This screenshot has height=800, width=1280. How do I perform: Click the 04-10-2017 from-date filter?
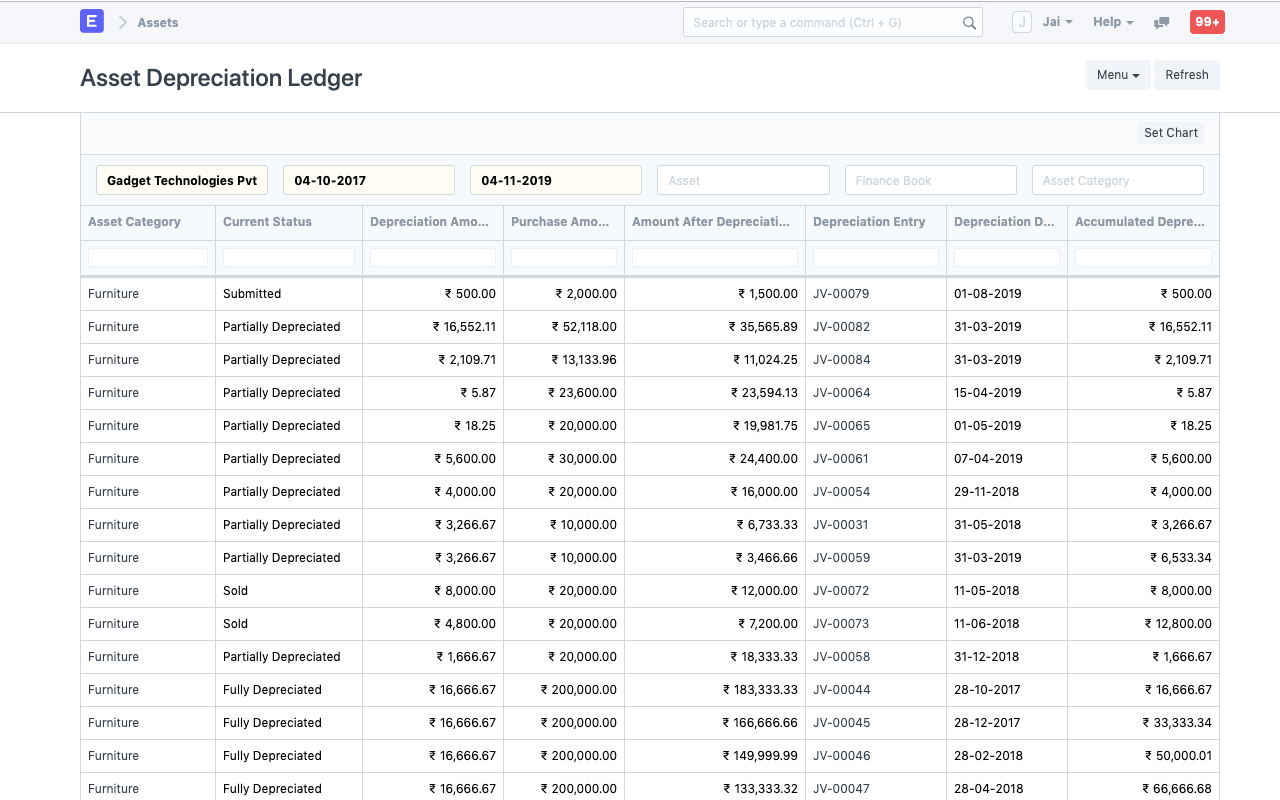tap(368, 180)
